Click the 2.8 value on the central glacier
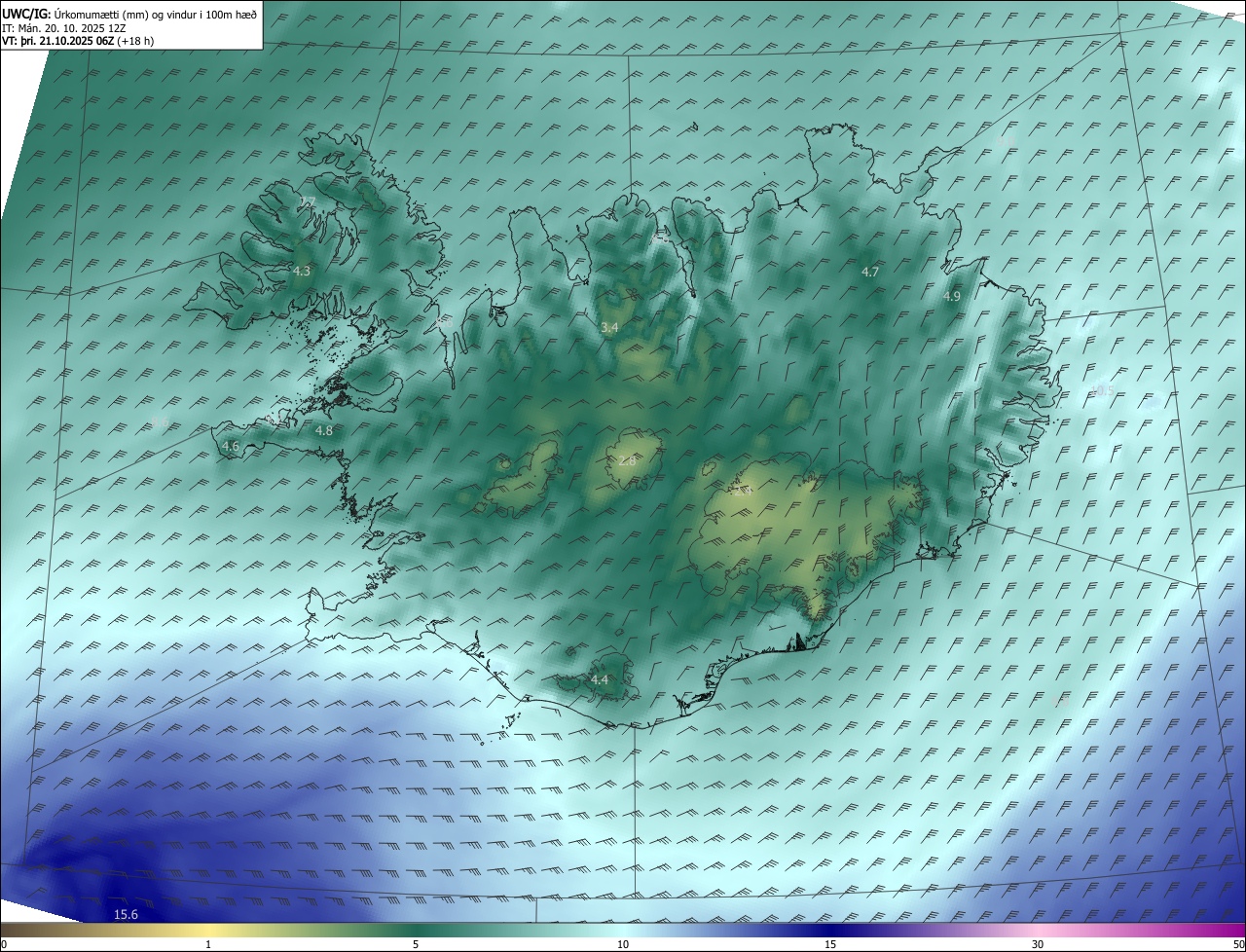Viewport: 1246px width, 952px height. [627, 460]
